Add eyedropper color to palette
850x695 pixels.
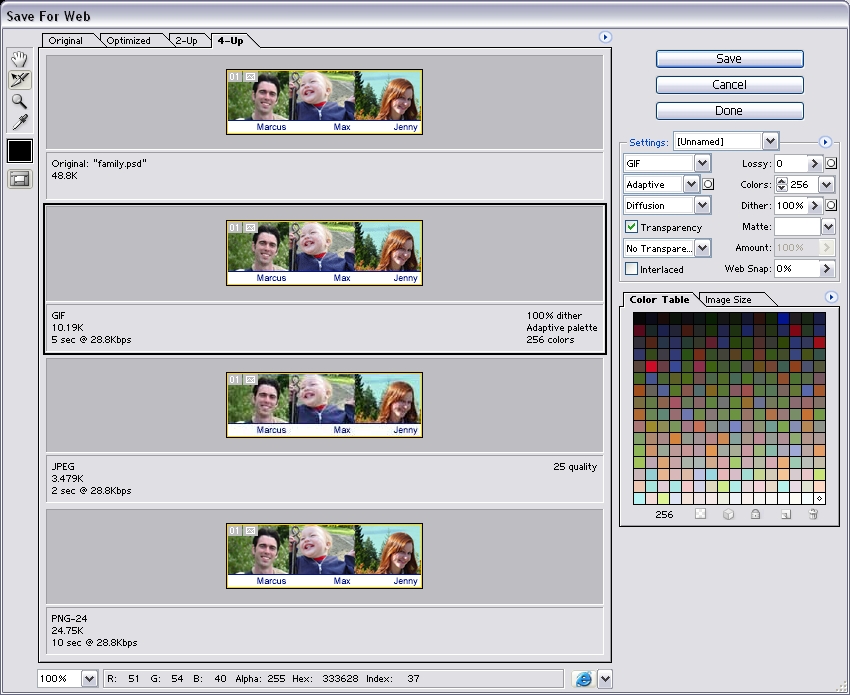click(x=785, y=514)
